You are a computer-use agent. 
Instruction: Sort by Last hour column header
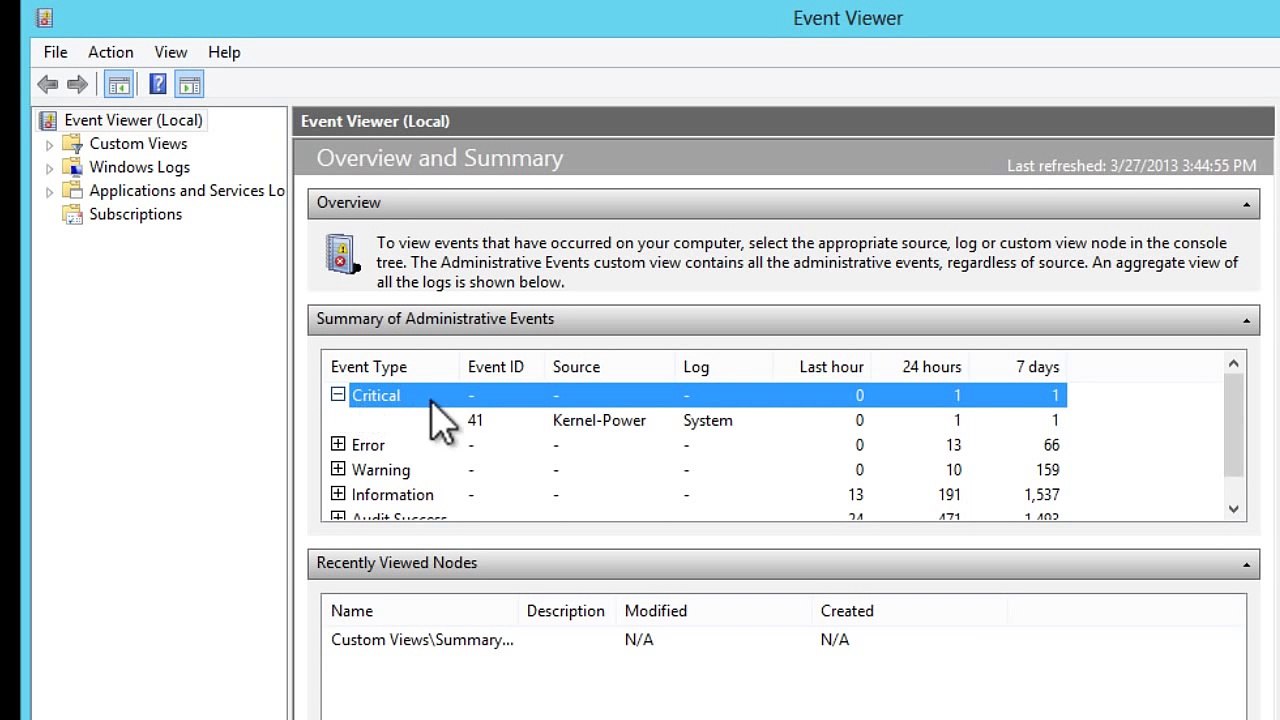click(820, 367)
